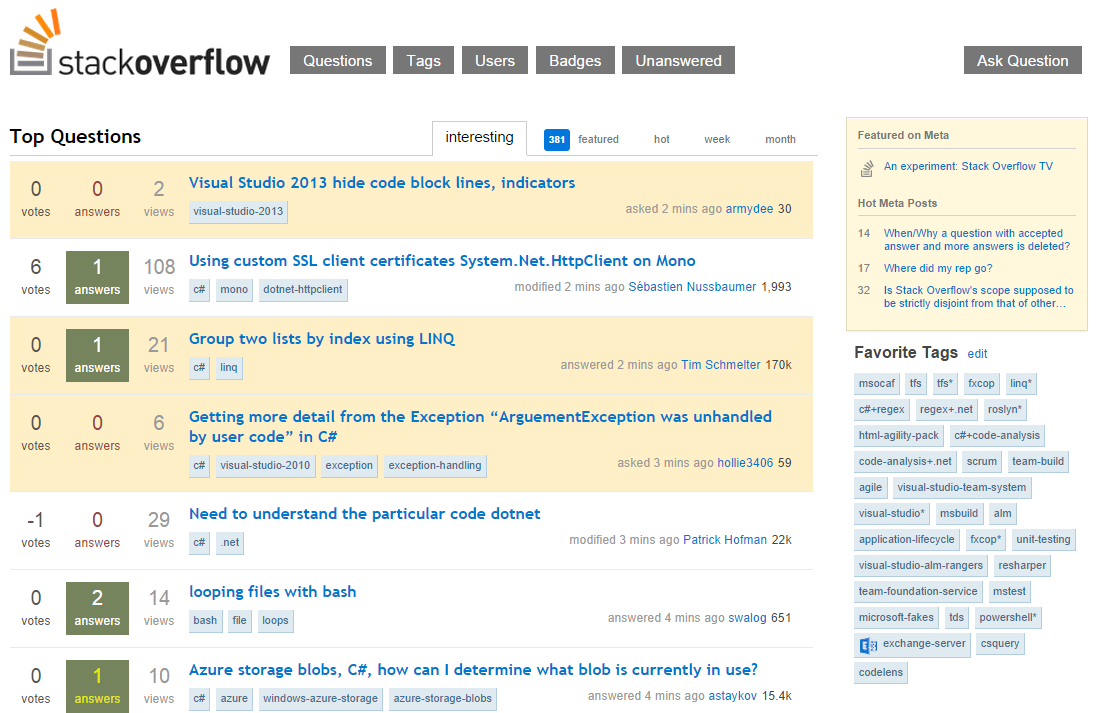Screen dimensions: 1096x713
Task: Click the roslyn* favorite tag
Action: coord(1004,410)
